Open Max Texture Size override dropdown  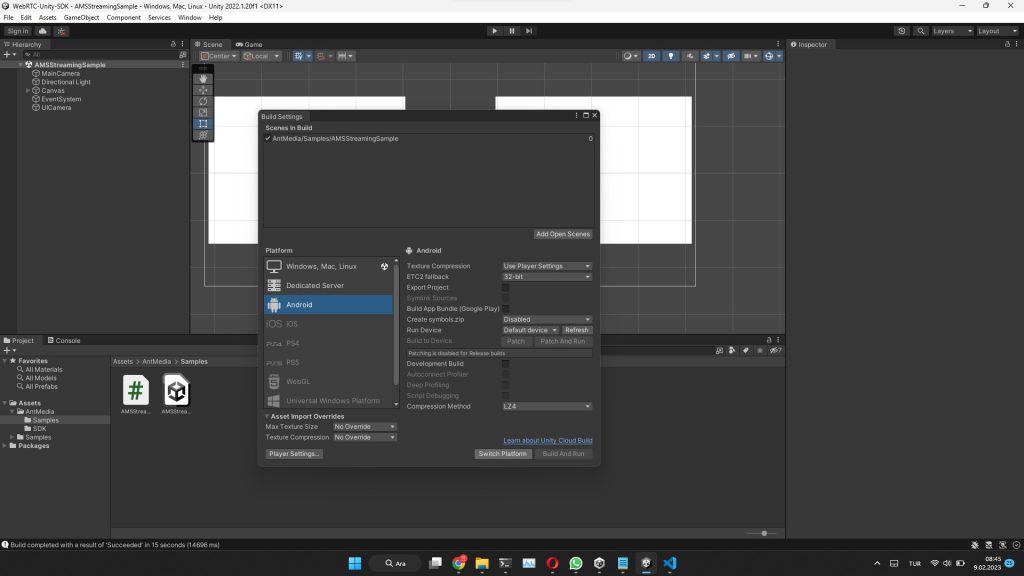coord(364,426)
